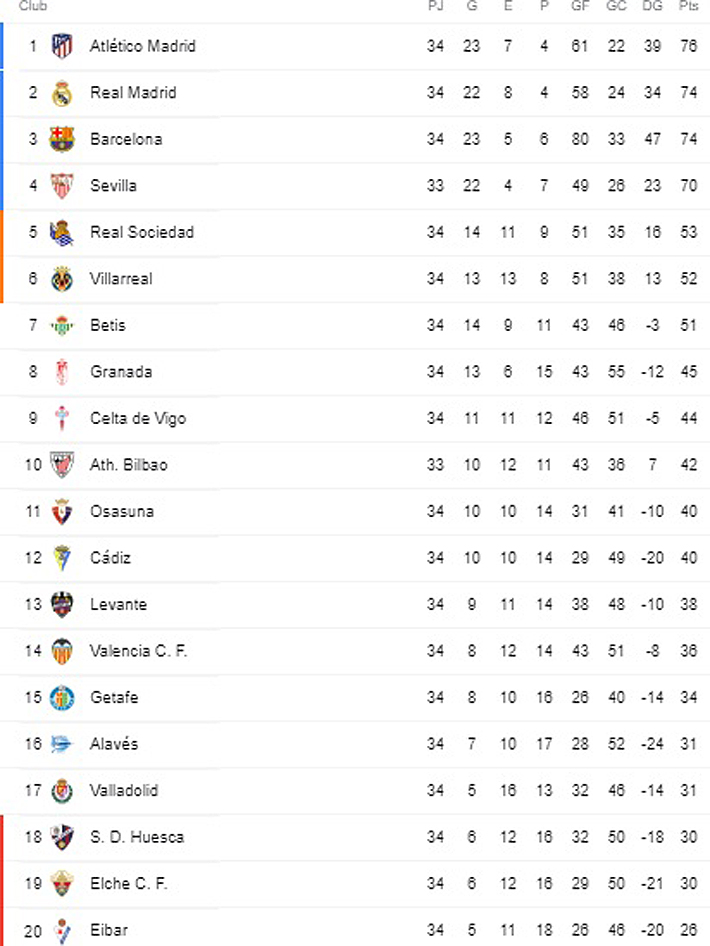The width and height of the screenshot is (710, 946).
Task: Click the Villarreal yellow crest
Action: pos(62,279)
